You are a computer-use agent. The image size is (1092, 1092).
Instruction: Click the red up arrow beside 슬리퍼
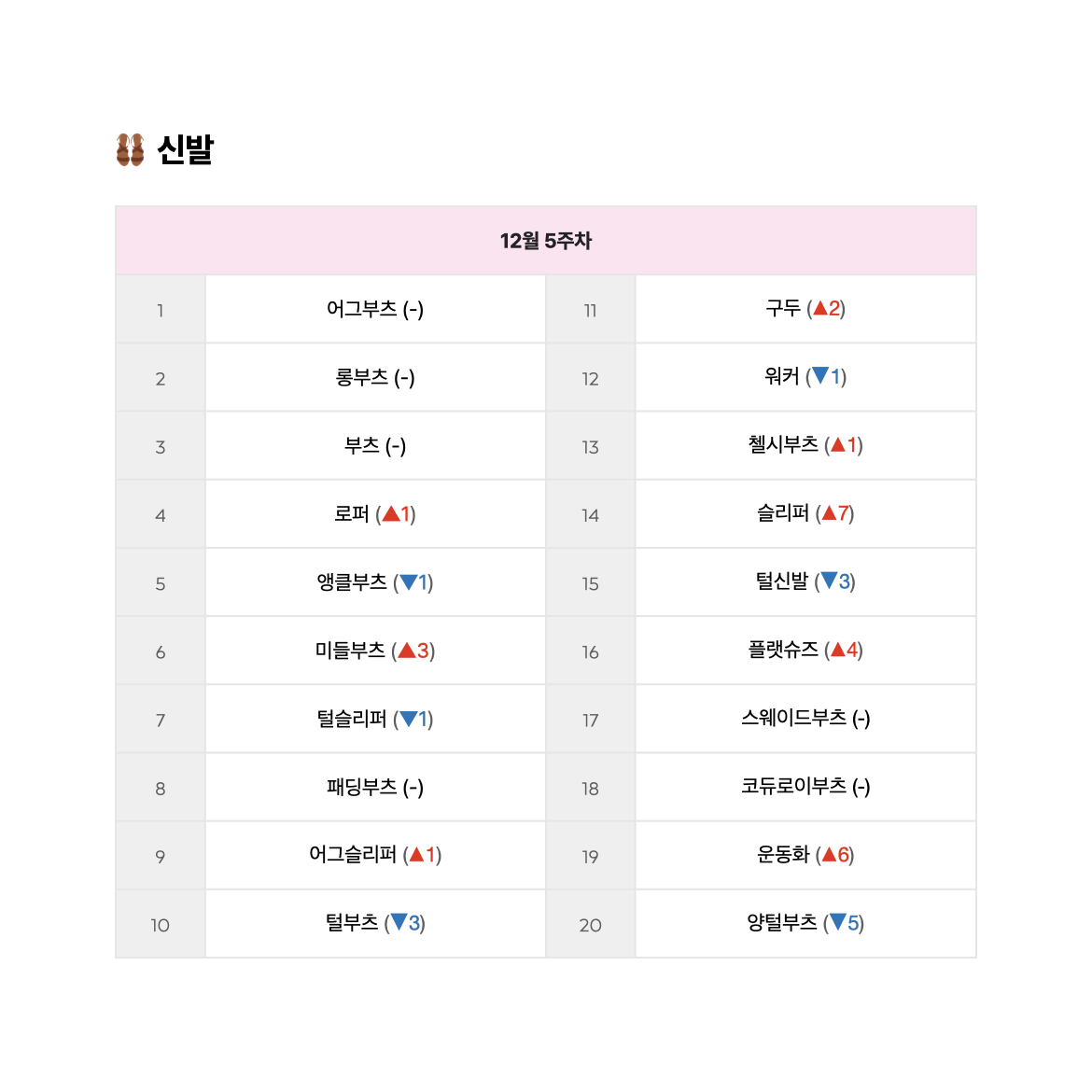[x=829, y=513]
